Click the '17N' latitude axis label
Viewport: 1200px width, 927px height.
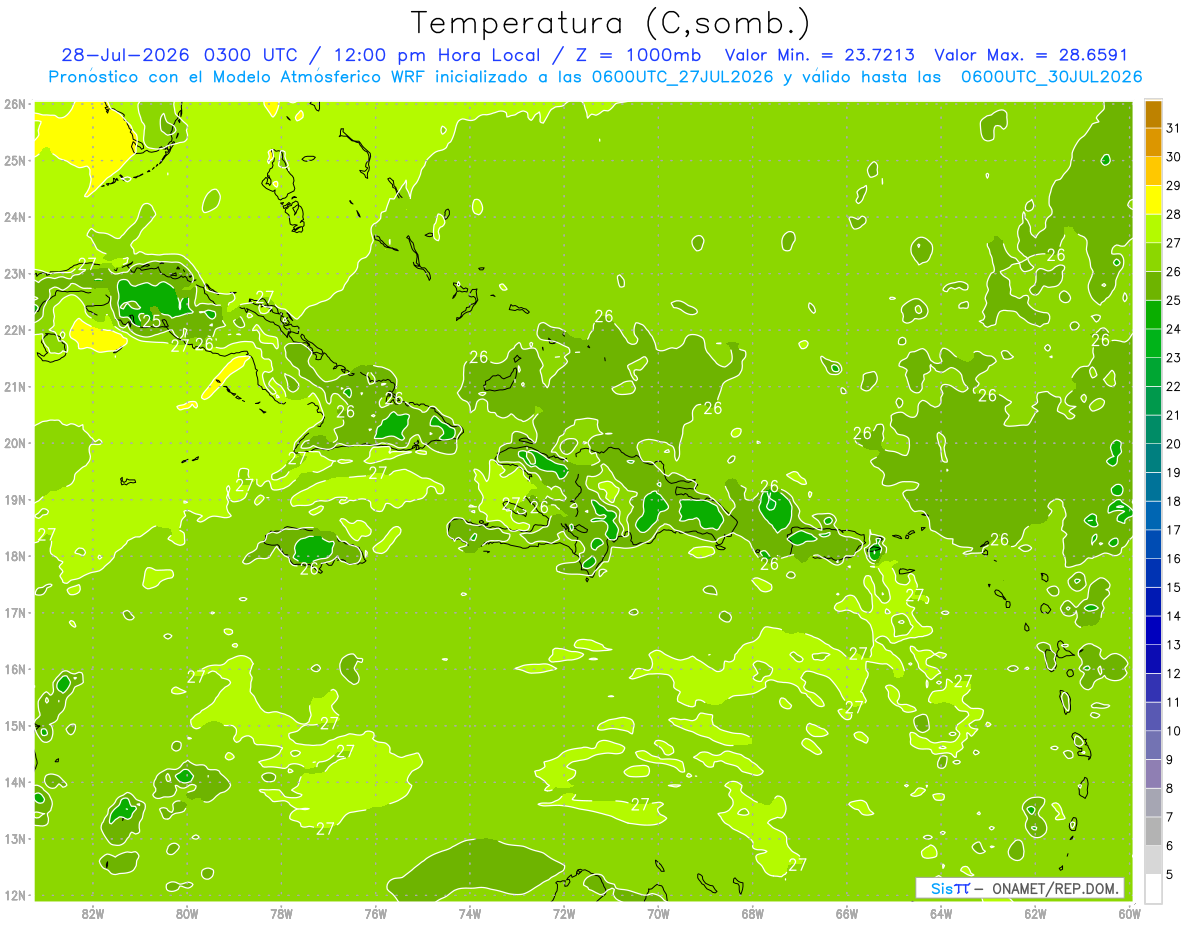tap(14, 612)
